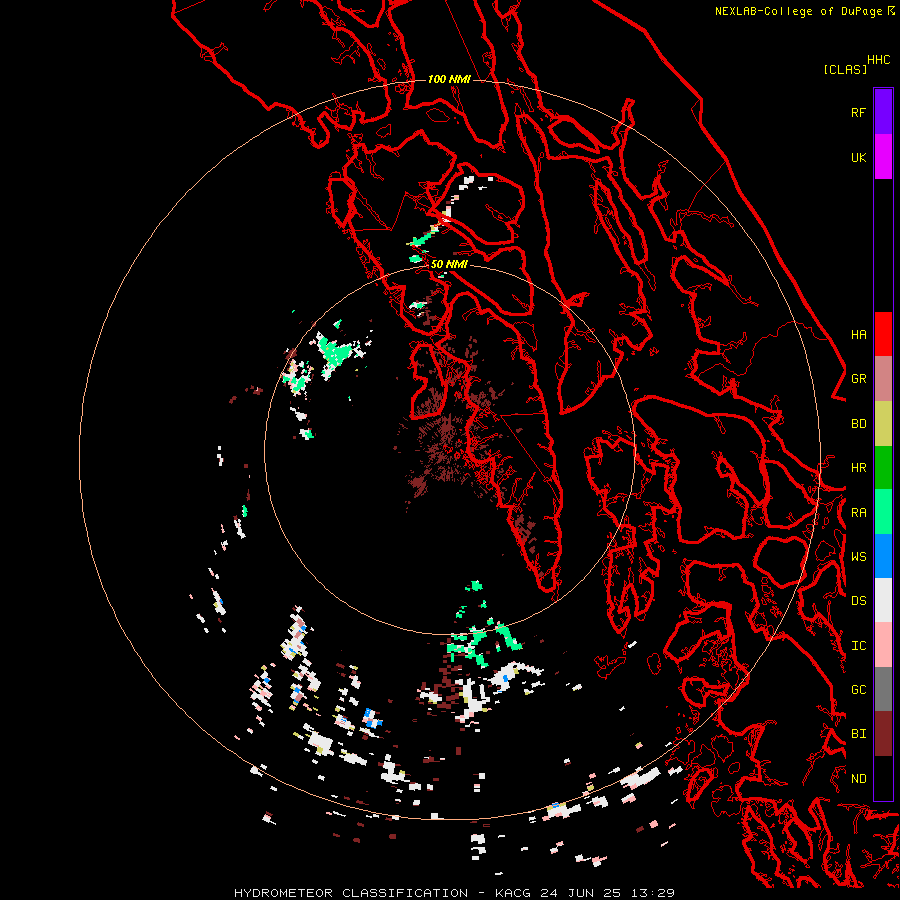Click the GC legend label
The height and width of the screenshot is (900, 900).
[x=858, y=690]
